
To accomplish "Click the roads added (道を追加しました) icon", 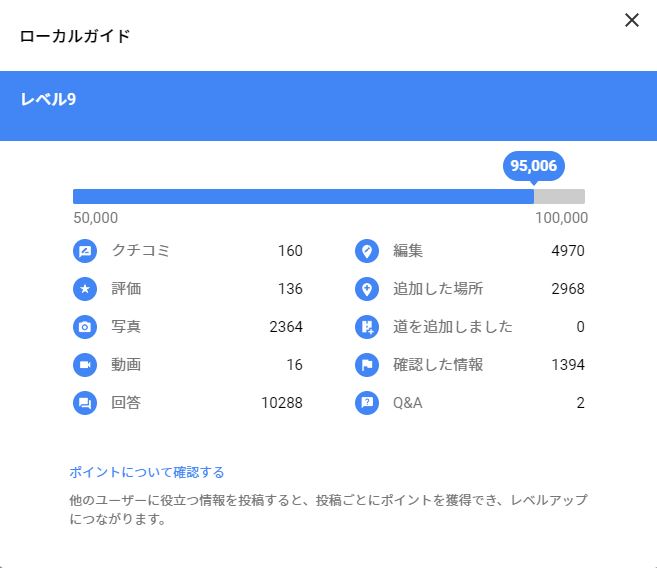I will [367, 327].
